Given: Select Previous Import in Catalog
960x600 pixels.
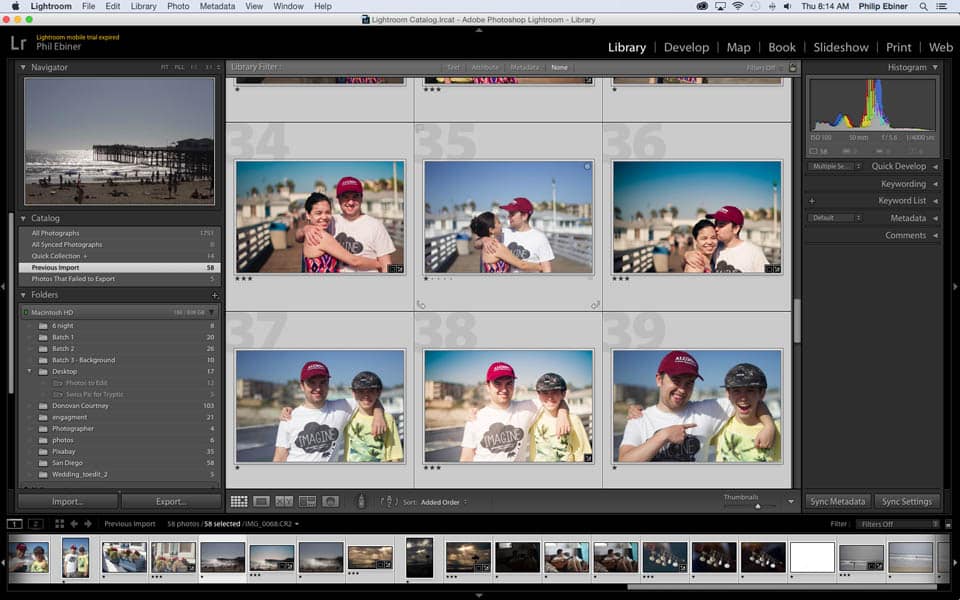Looking at the screenshot, I should (x=119, y=268).
